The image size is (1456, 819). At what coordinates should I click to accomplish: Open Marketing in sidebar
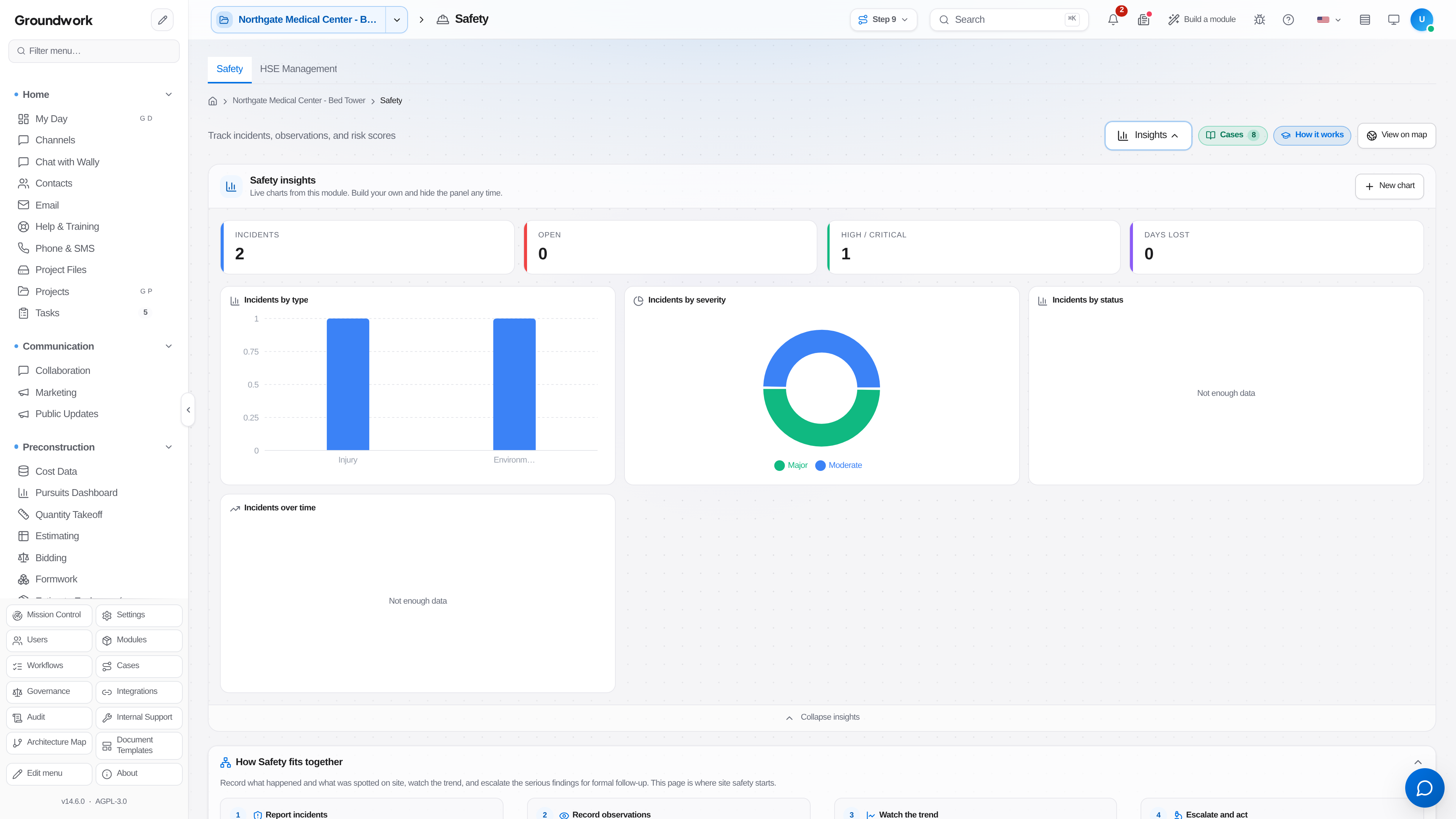85,392
